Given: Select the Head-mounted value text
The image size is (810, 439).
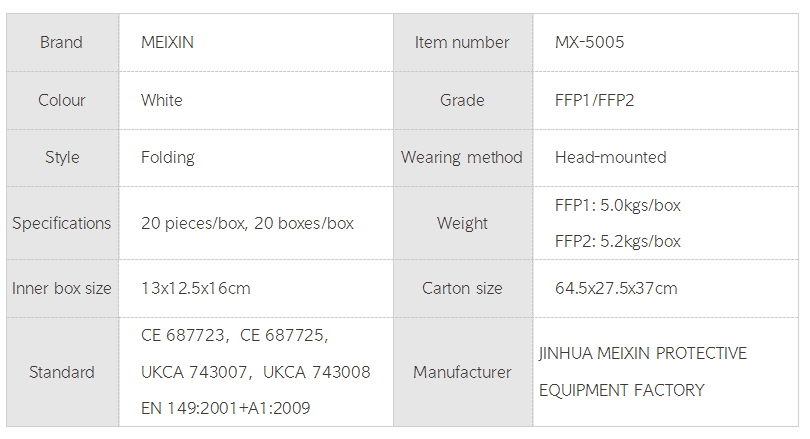Looking at the screenshot, I should point(610,157).
